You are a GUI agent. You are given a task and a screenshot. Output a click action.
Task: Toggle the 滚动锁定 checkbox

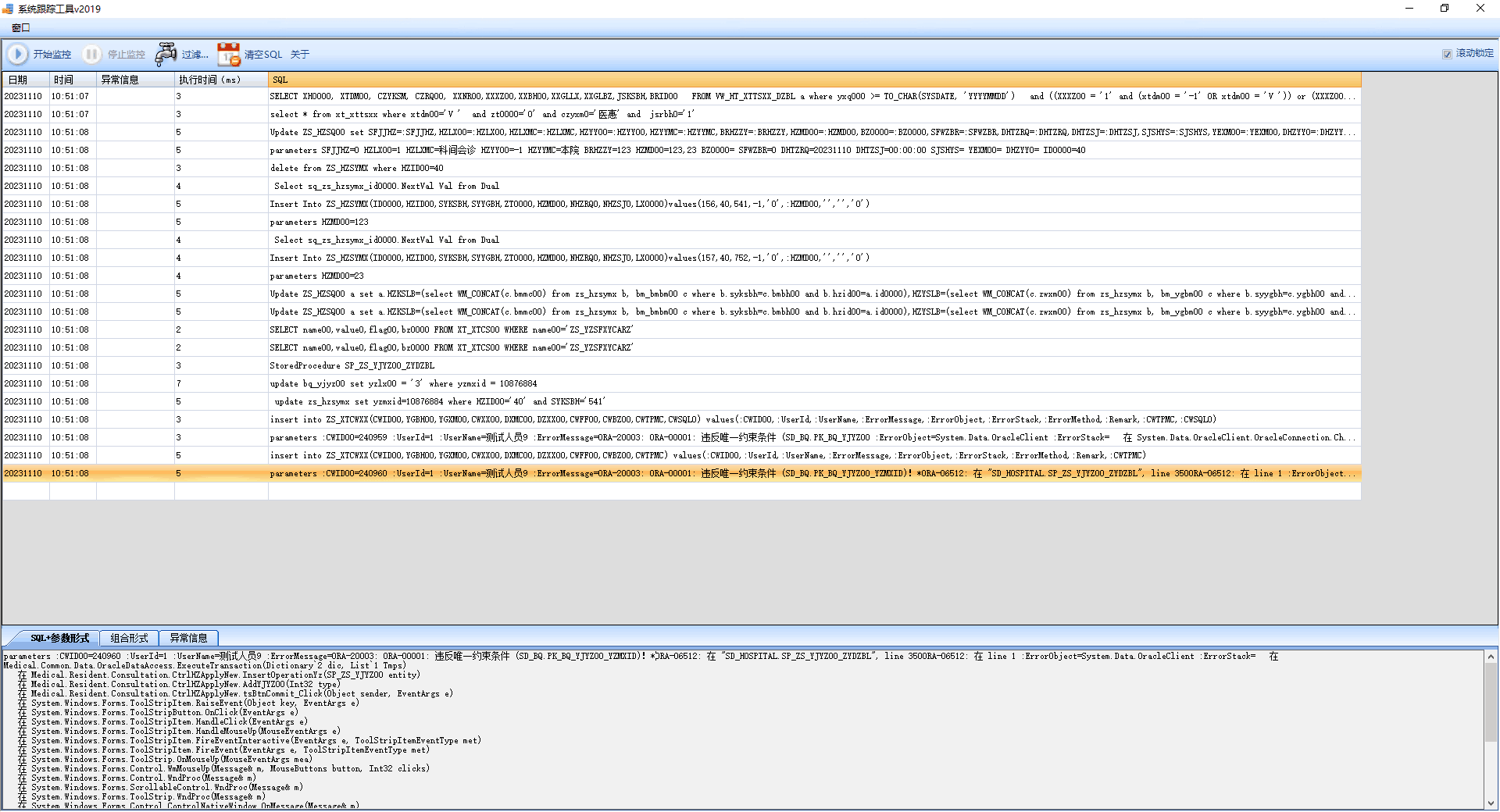(1447, 54)
